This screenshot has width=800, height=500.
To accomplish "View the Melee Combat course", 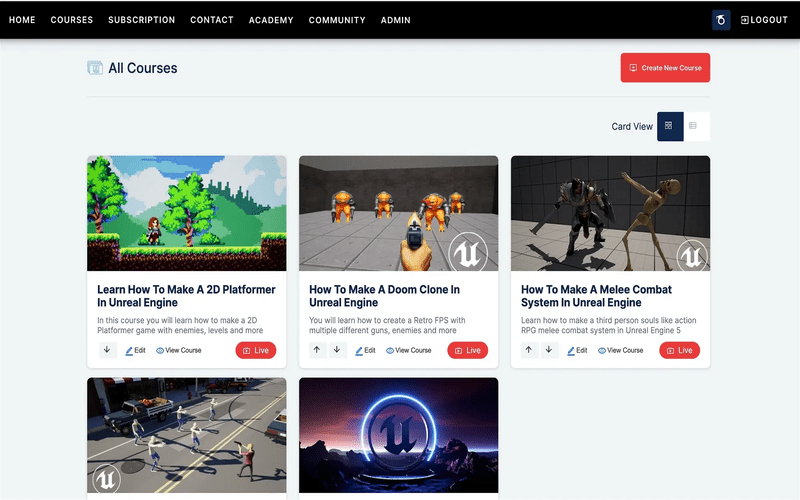I will click(620, 350).
